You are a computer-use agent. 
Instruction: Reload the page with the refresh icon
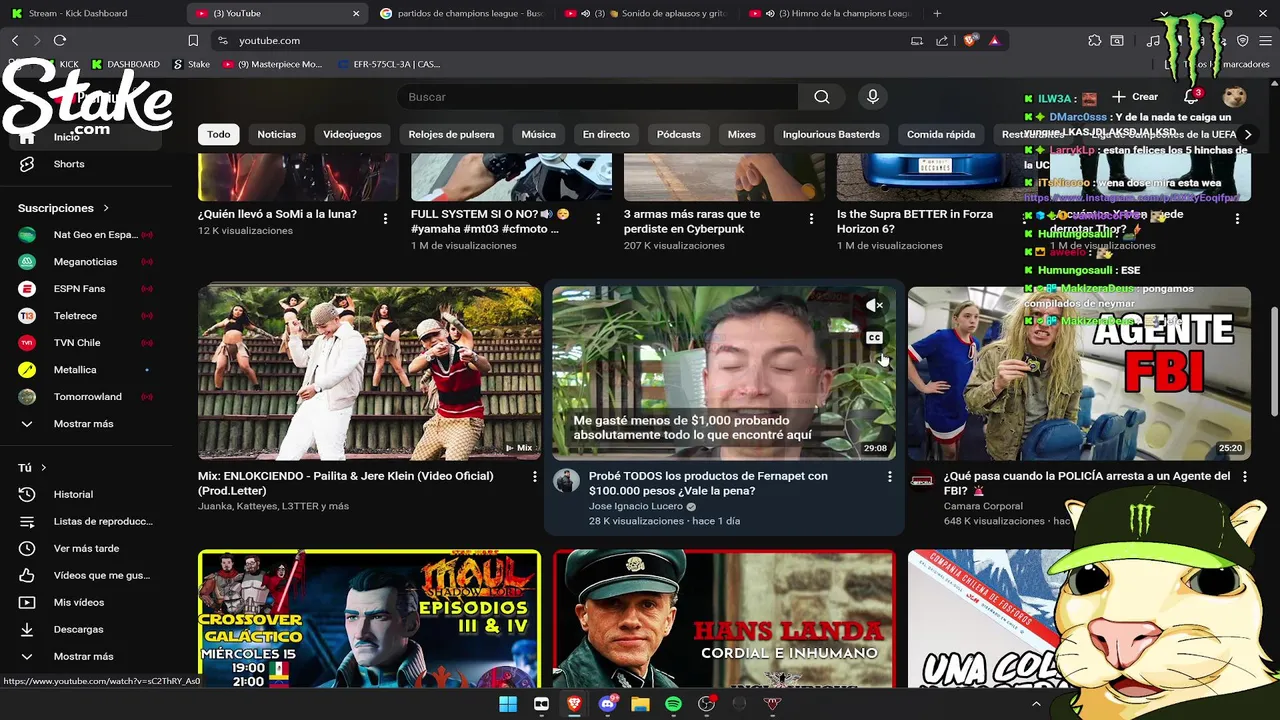pyautogui.click(x=60, y=41)
